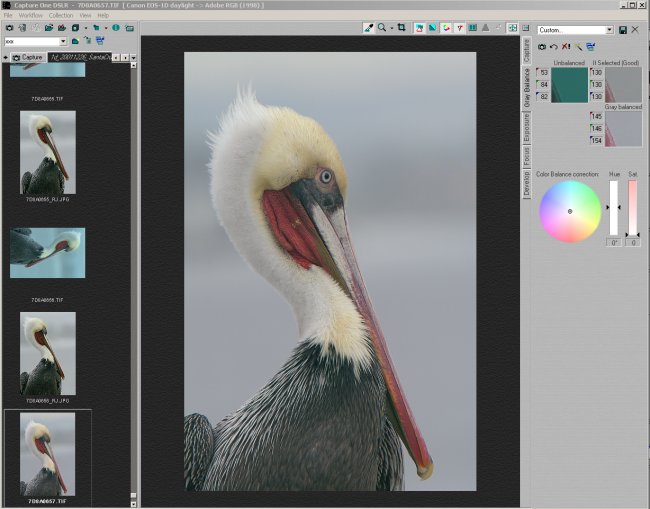Open the Workflow menu
This screenshot has width=650, height=509.
[x=30, y=16]
